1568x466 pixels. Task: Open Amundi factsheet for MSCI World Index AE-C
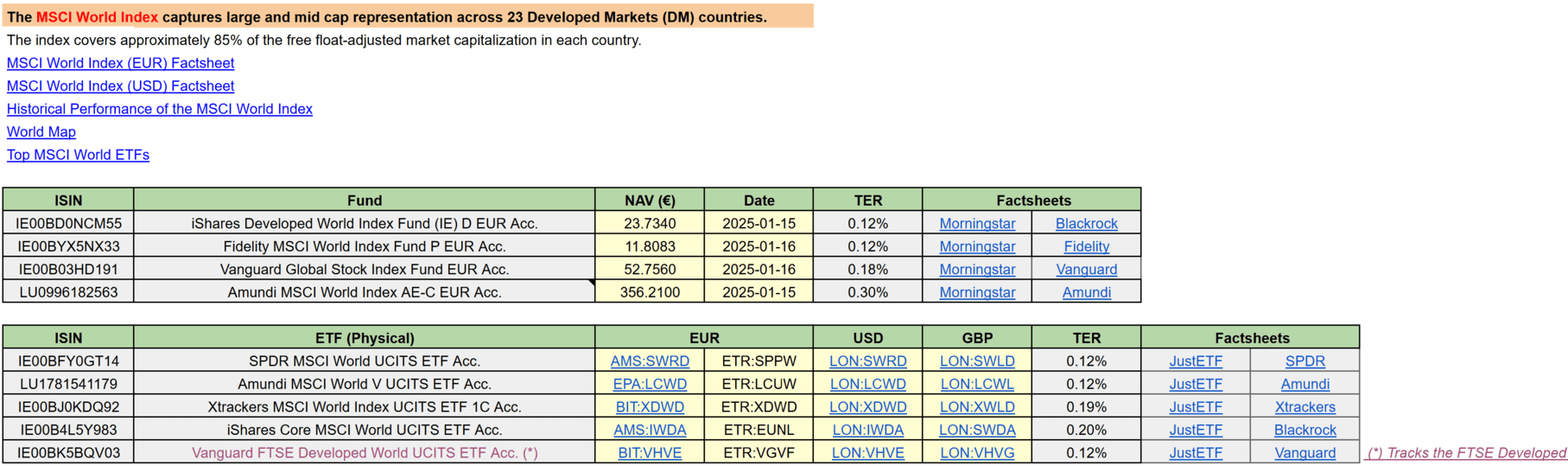[1086, 292]
